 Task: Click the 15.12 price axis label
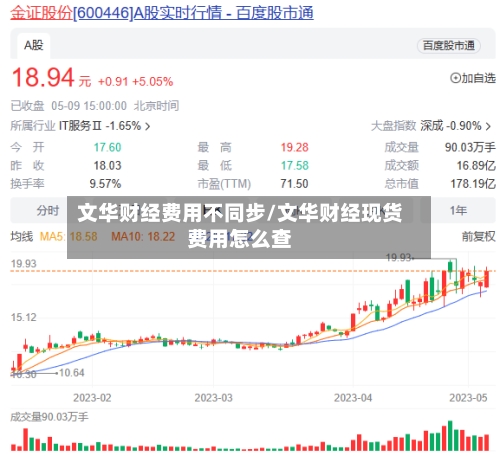tap(23, 317)
